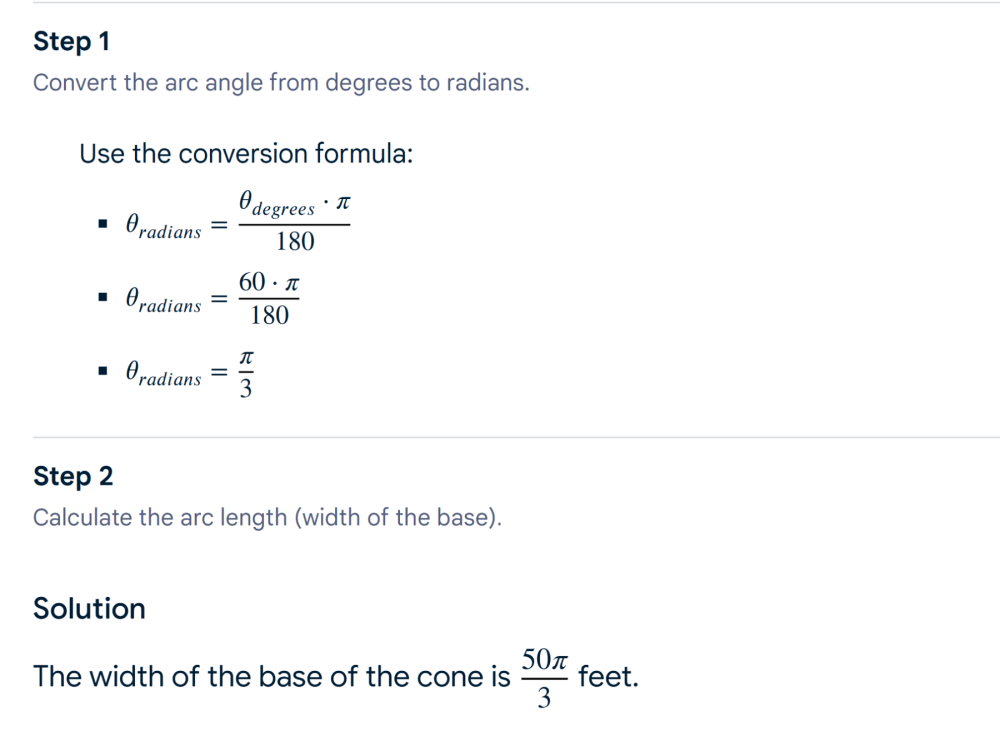
Task: Click the "Solution" heading
Action: (89, 609)
